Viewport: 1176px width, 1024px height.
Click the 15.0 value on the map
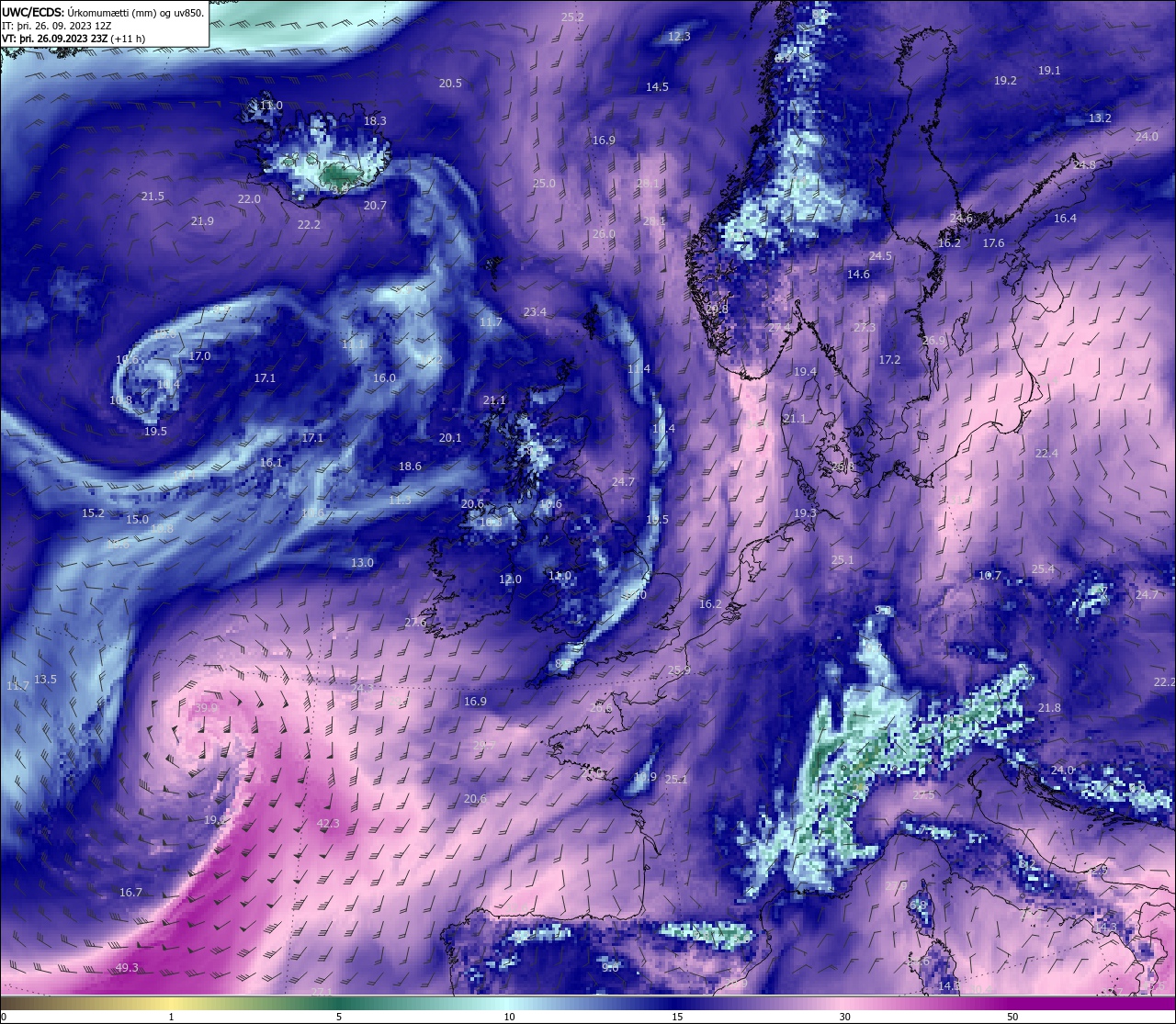click(x=137, y=520)
